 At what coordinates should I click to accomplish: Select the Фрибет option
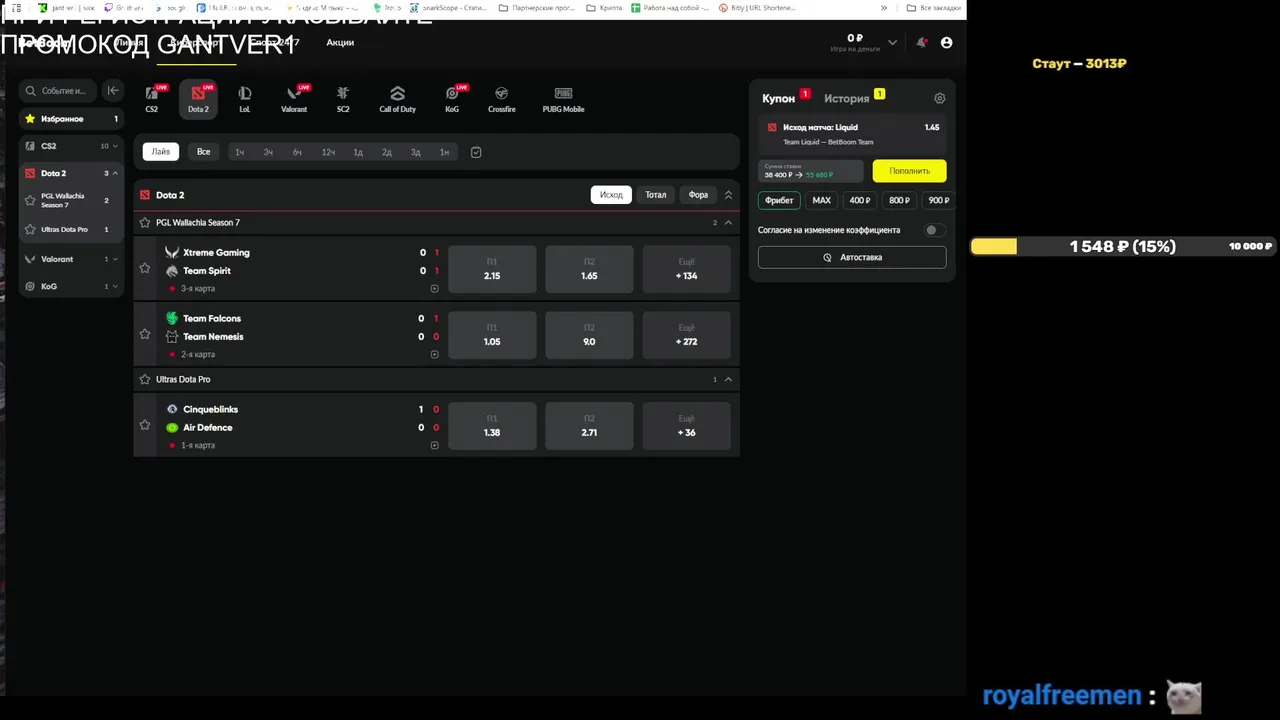click(x=779, y=200)
